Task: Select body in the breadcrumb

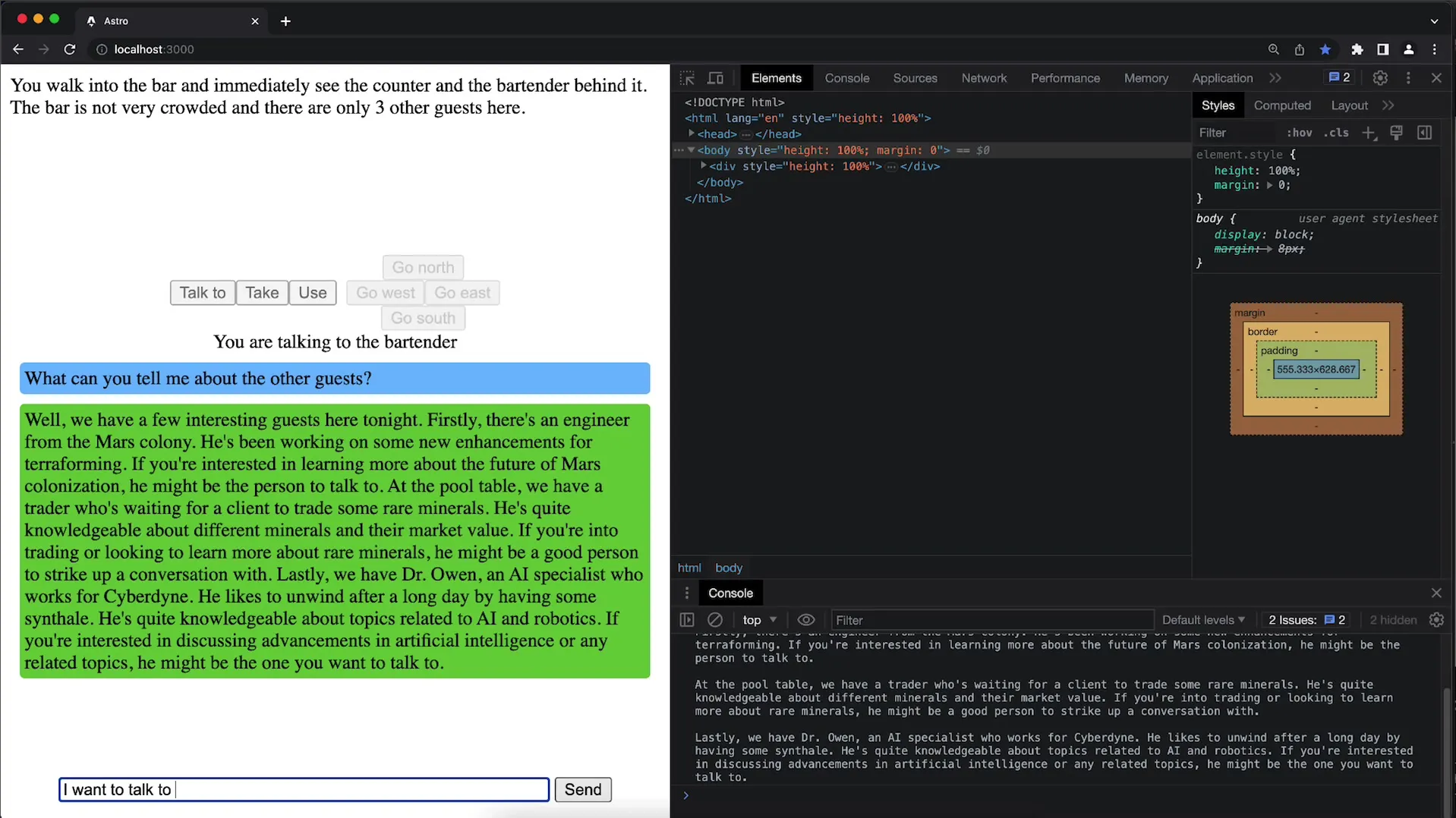Action: (729, 568)
